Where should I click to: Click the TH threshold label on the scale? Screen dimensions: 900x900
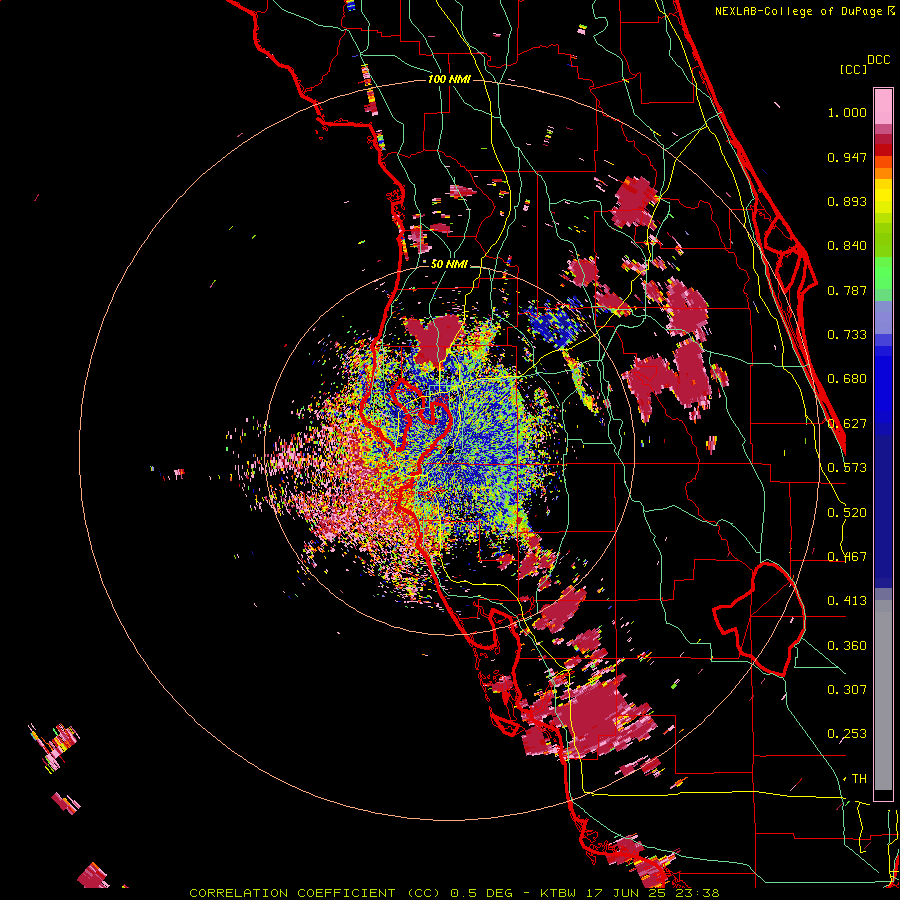859,779
